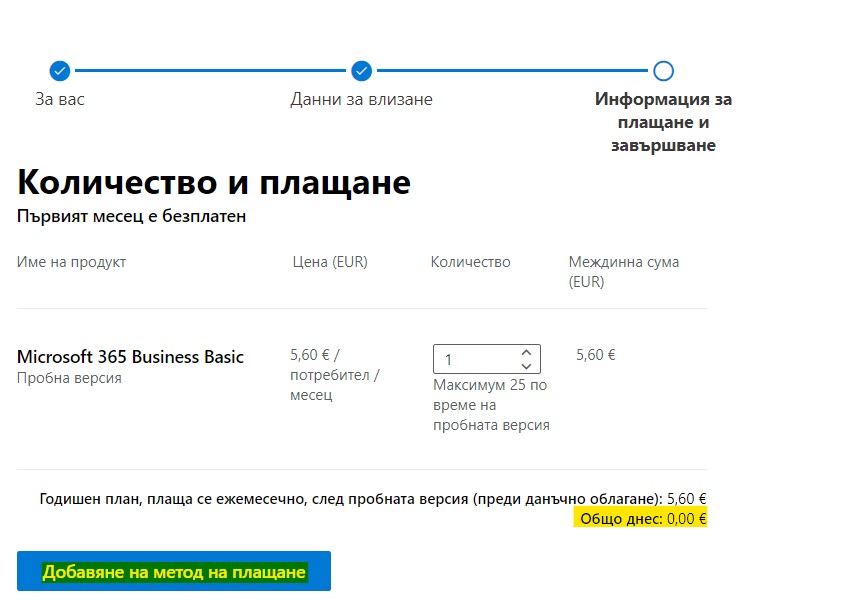This screenshot has width=848, height=601.
Task: Click the 'Междинна сума (EUR)' column header
Action: [623, 271]
